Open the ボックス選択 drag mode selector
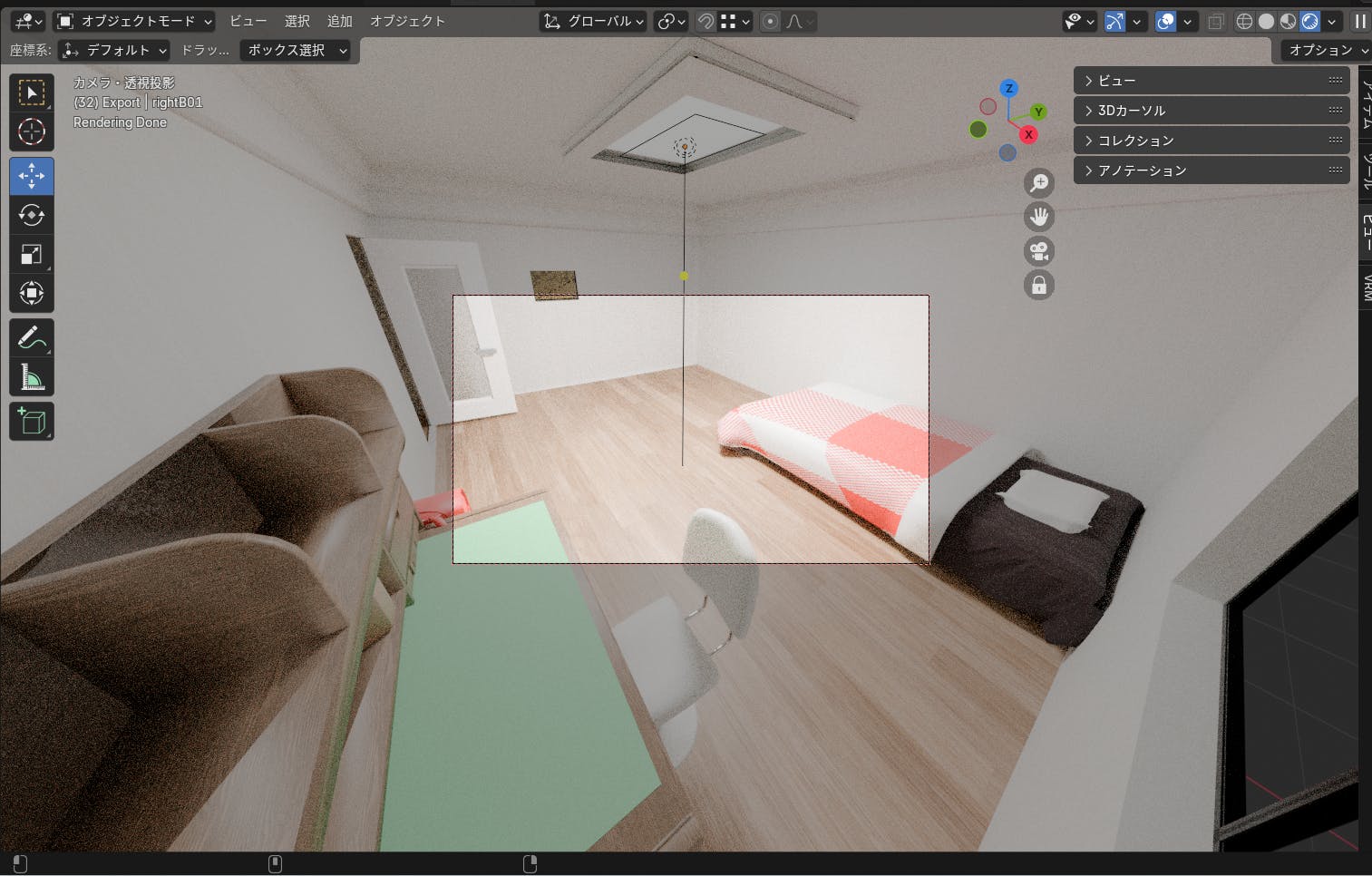The image size is (1372, 876). [x=297, y=51]
